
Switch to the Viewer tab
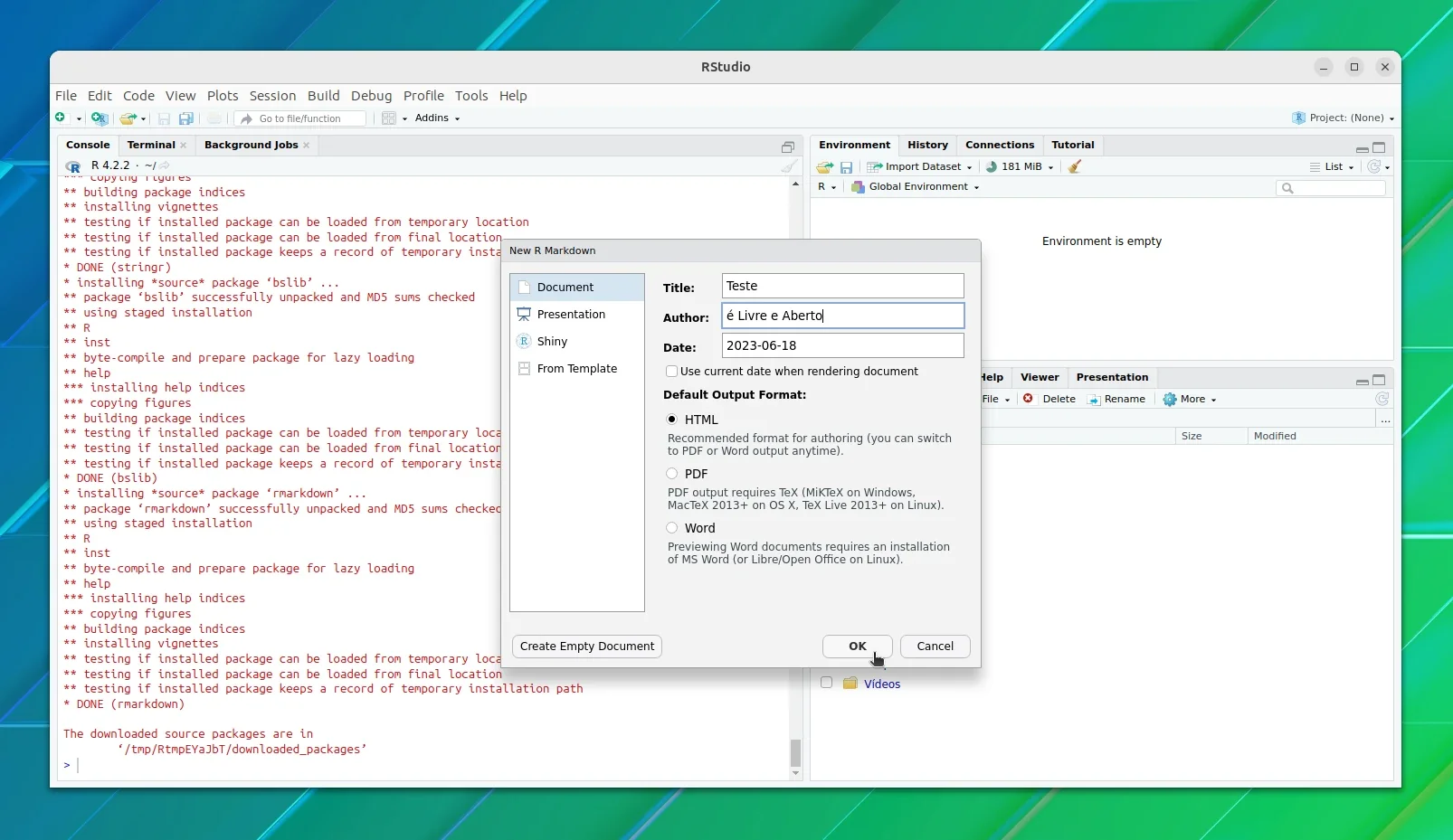click(1040, 377)
